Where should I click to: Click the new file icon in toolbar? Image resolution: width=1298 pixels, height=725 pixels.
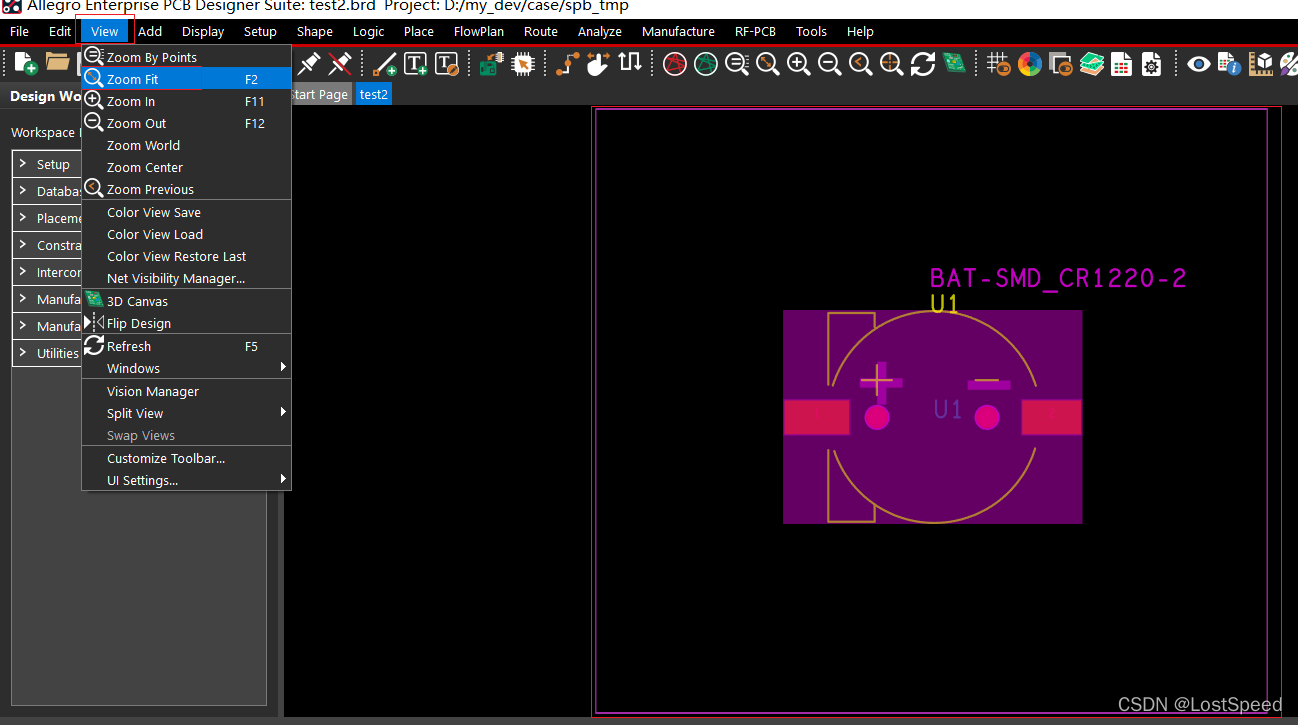tap(25, 64)
